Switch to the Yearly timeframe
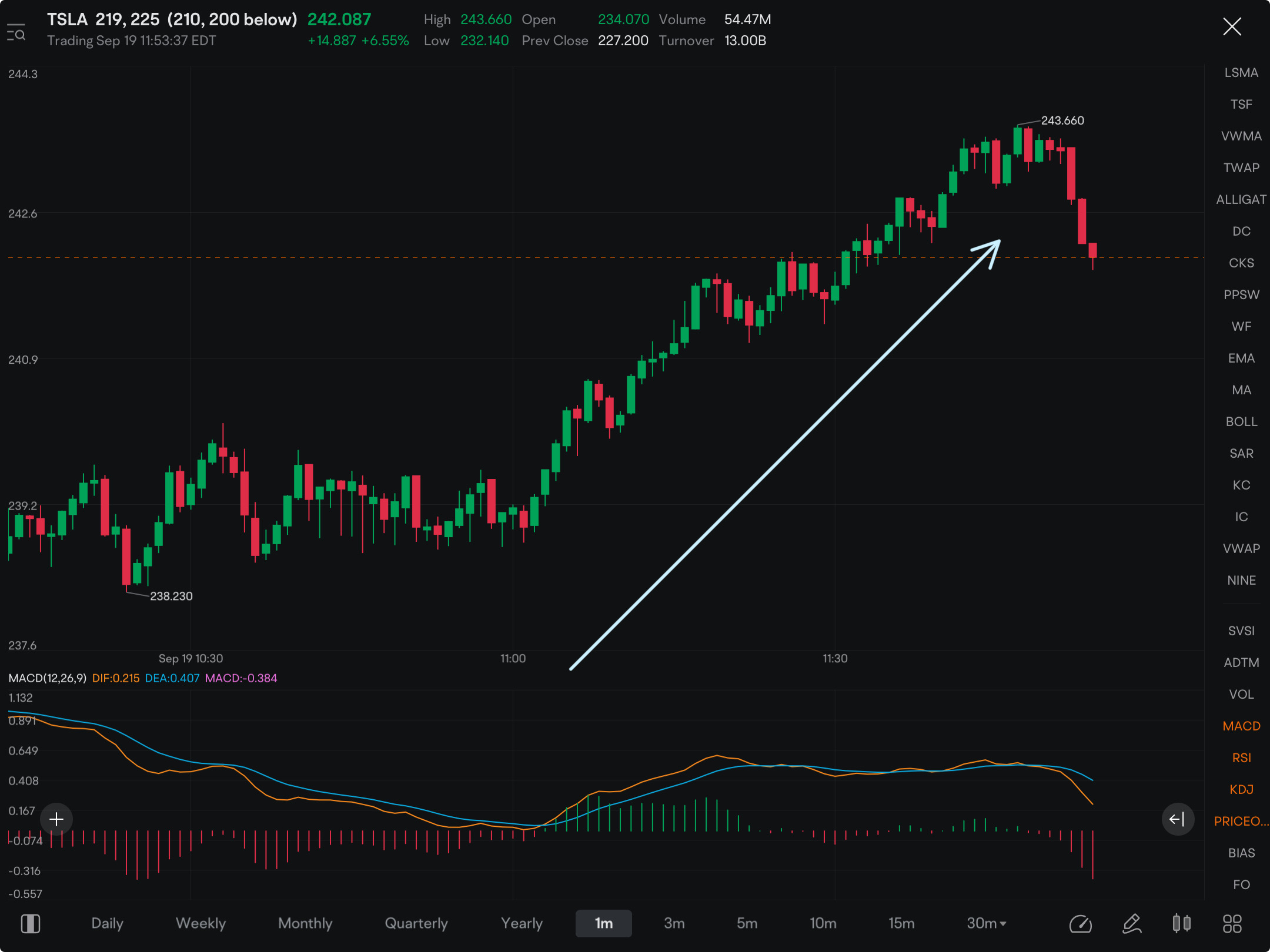 click(522, 923)
